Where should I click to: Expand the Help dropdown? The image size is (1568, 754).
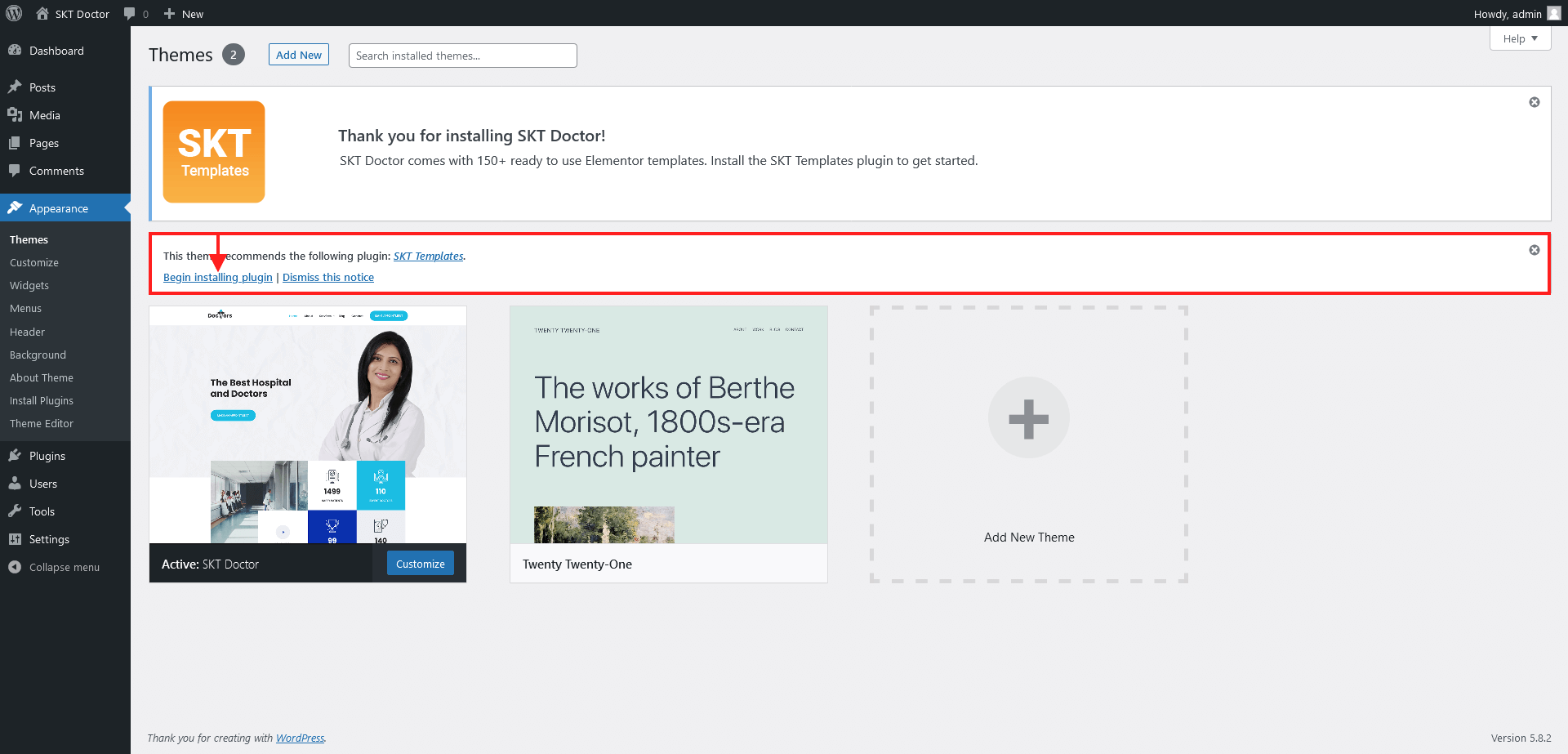tap(1520, 38)
